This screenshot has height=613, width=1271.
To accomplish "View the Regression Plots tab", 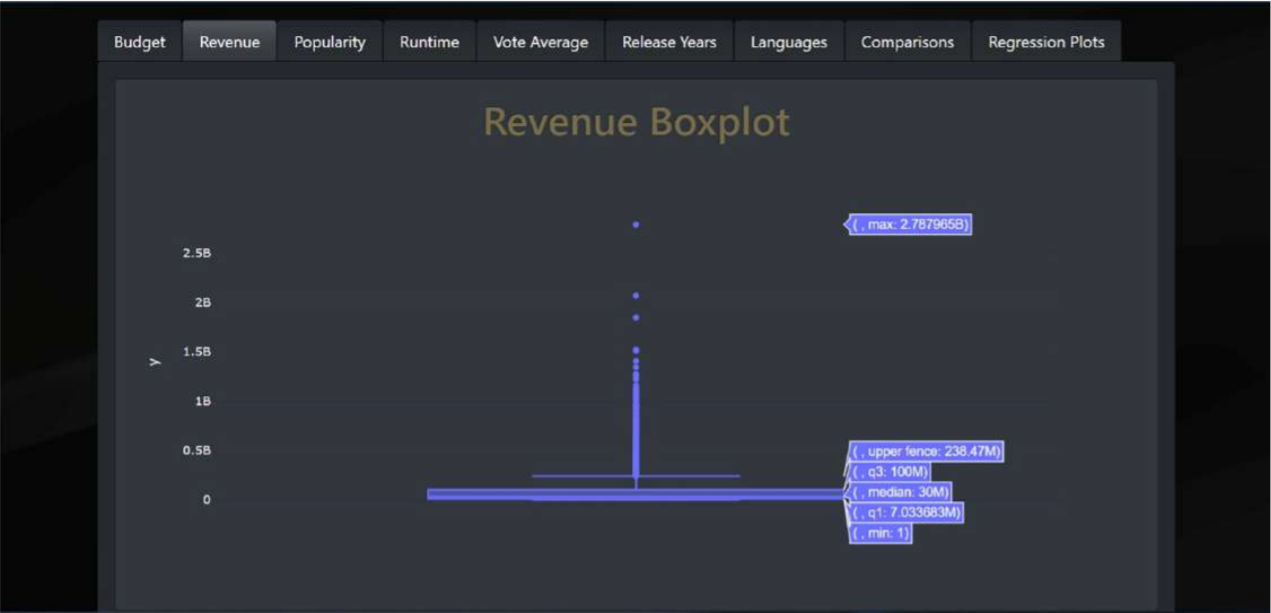I will tap(1047, 42).
